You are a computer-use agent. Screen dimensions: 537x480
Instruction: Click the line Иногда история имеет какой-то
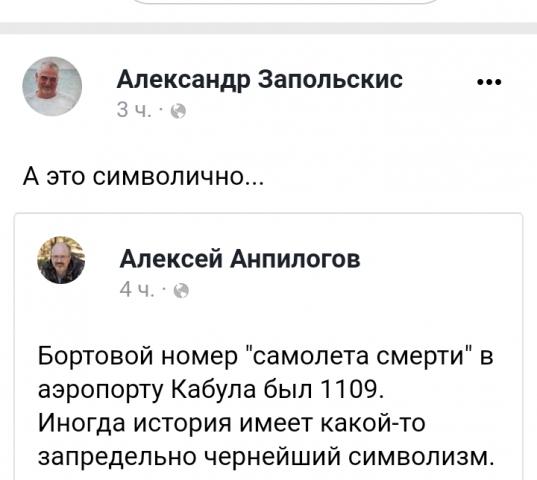(x=232, y=423)
